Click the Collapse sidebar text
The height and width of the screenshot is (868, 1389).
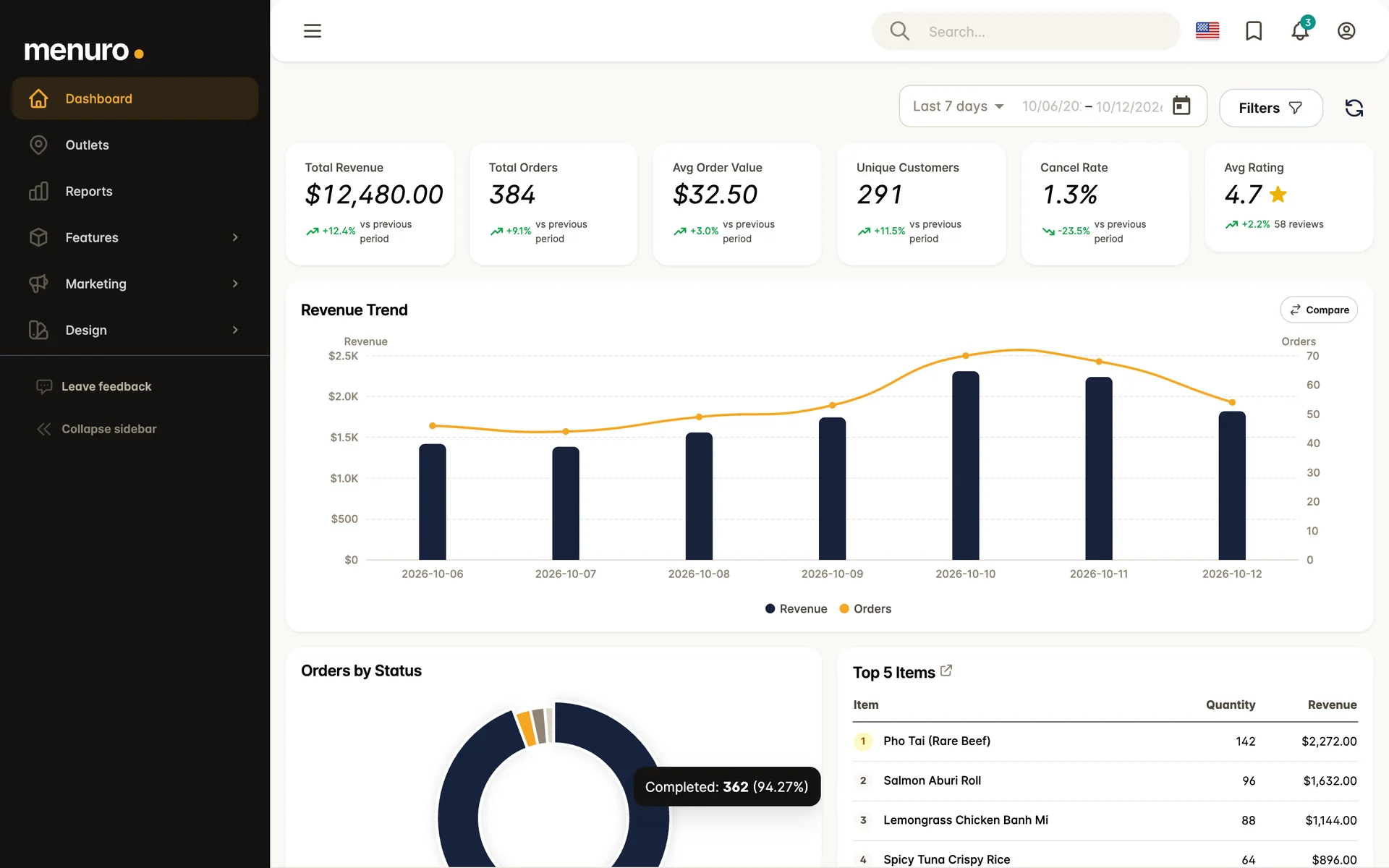[x=109, y=429]
